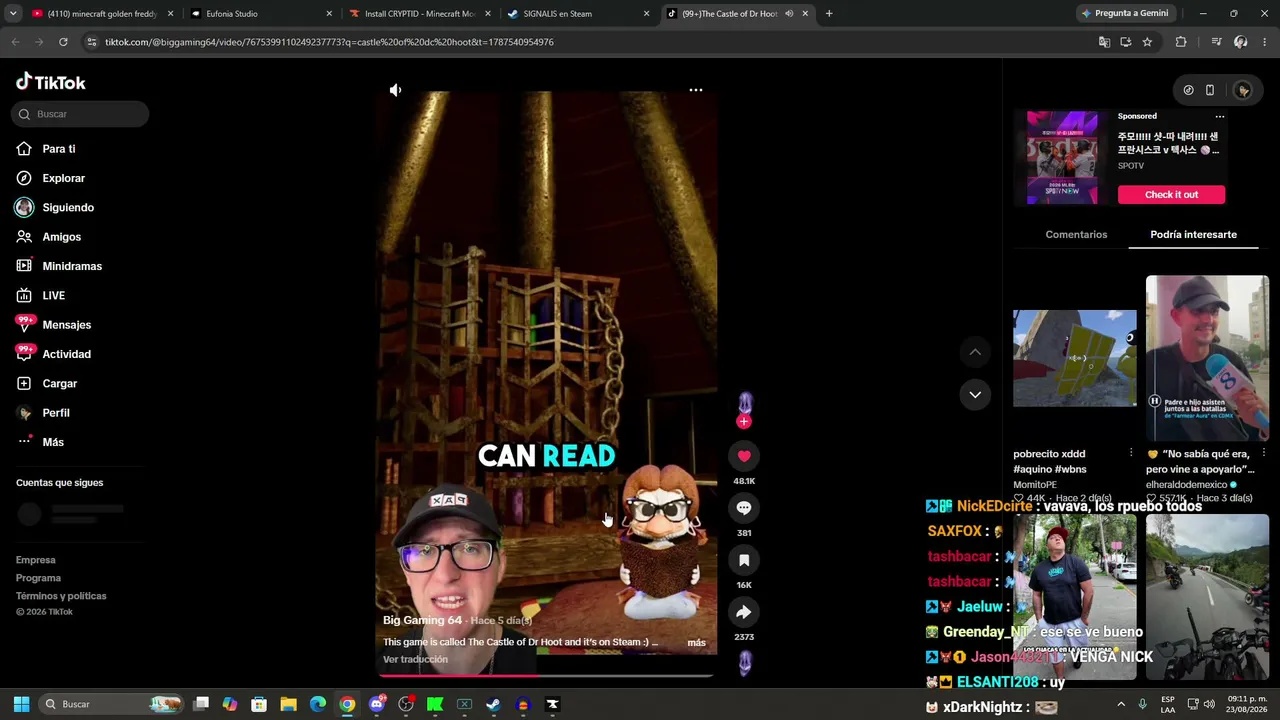This screenshot has height=720, width=1280.
Task: Seek in the video progress bar
Action: point(546,675)
